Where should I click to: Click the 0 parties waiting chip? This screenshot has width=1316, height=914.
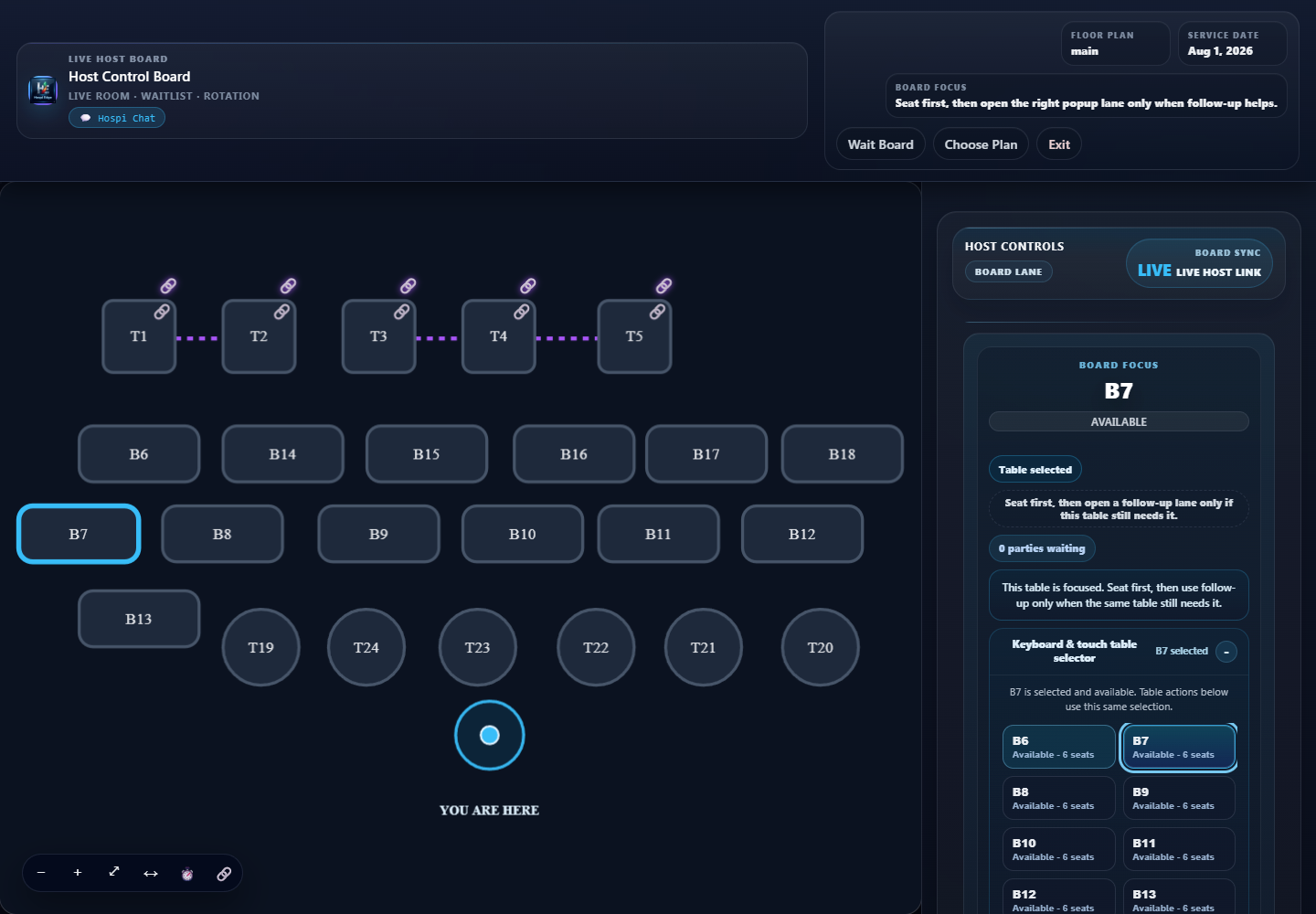click(1042, 548)
